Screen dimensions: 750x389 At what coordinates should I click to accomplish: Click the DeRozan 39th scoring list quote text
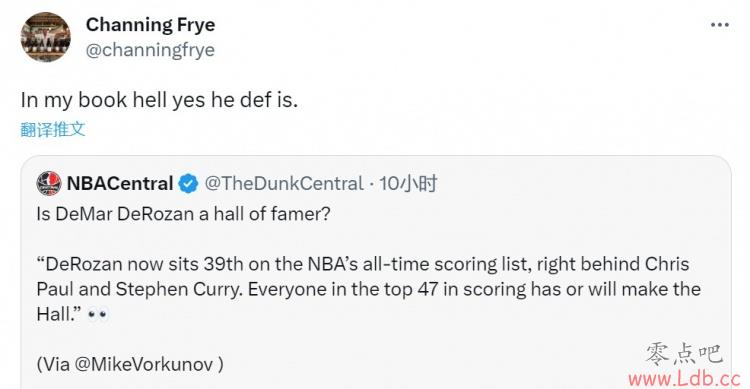[x=369, y=289]
